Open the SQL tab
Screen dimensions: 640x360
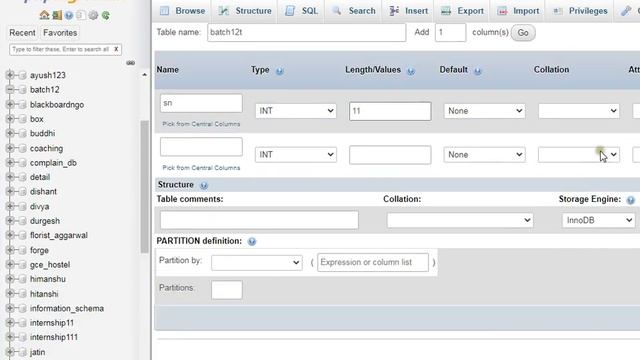pos(301,11)
